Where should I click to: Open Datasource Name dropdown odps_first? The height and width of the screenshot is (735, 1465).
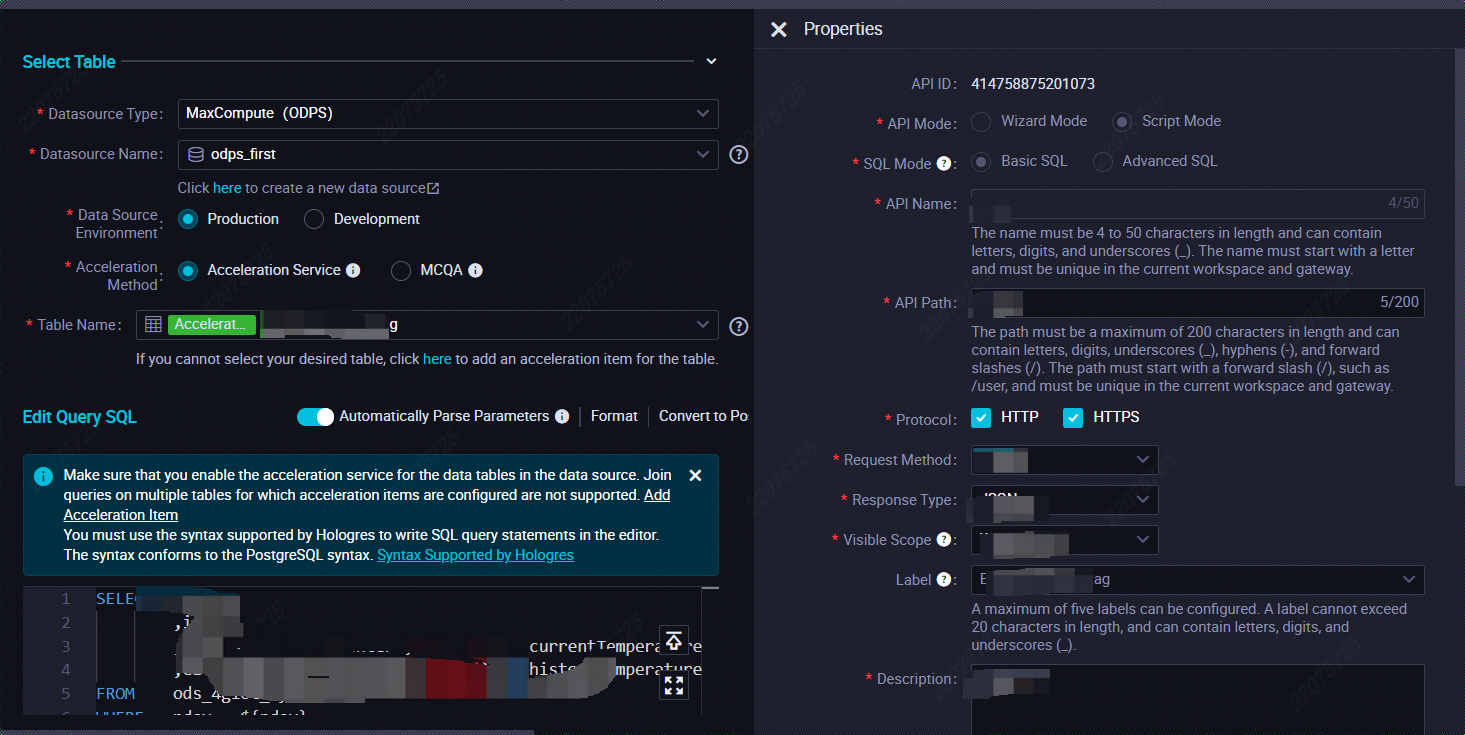(x=448, y=154)
